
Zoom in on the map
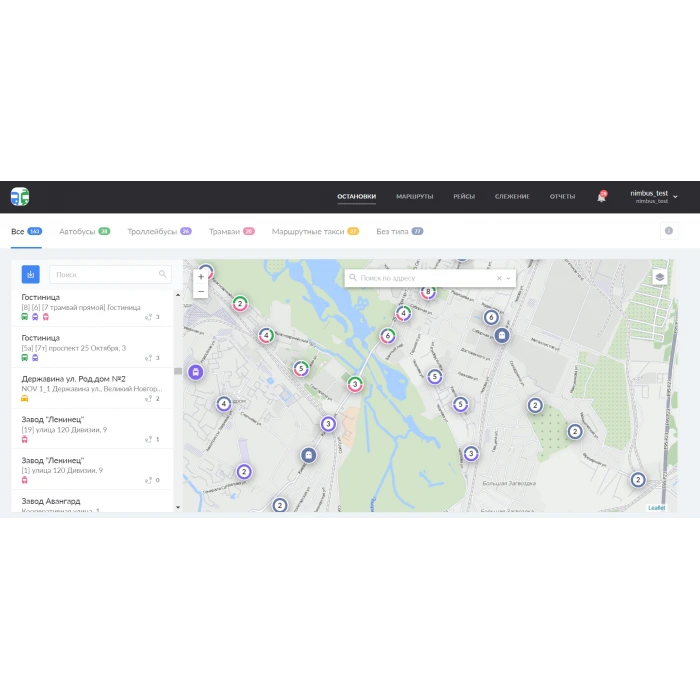click(x=201, y=276)
